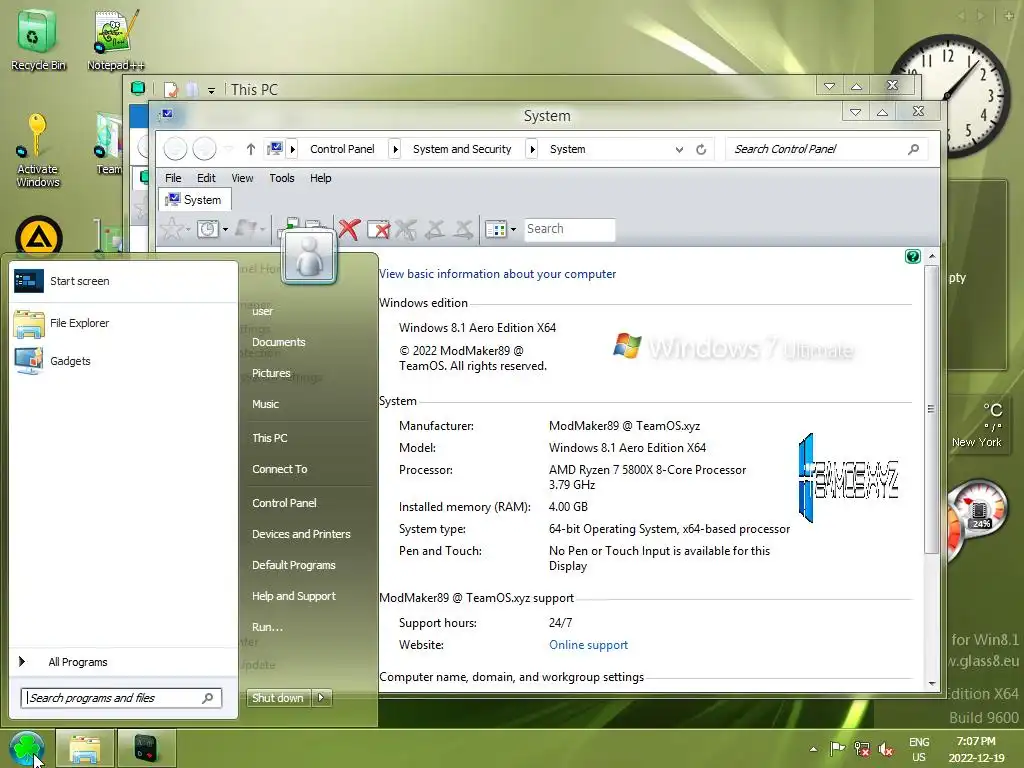Click the taskbar clock showing 7:07 PM
This screenshot has height=768, width=1024.
(x=976, y=749)
